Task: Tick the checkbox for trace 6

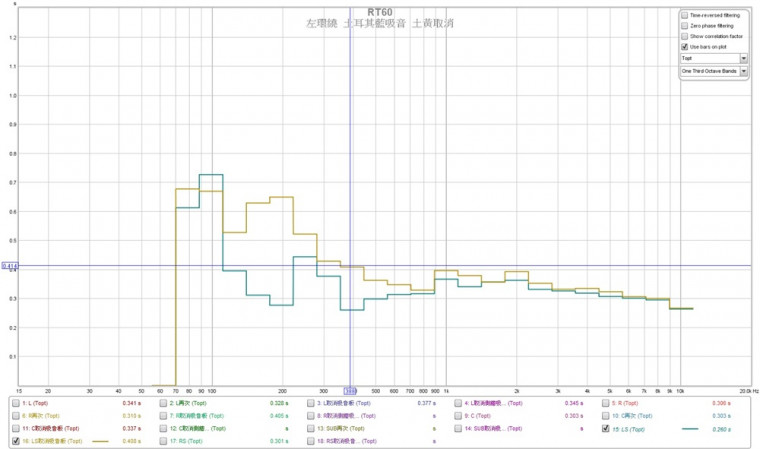Action: pos(16,416)
